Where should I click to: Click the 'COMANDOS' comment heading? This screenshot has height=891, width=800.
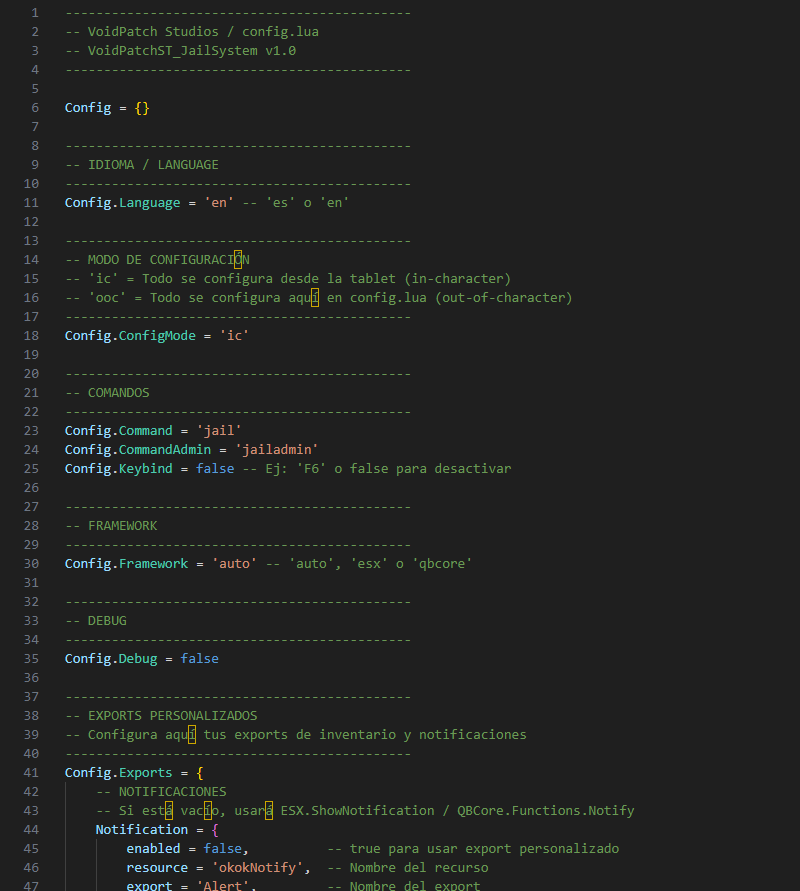(x=107, y=393)
